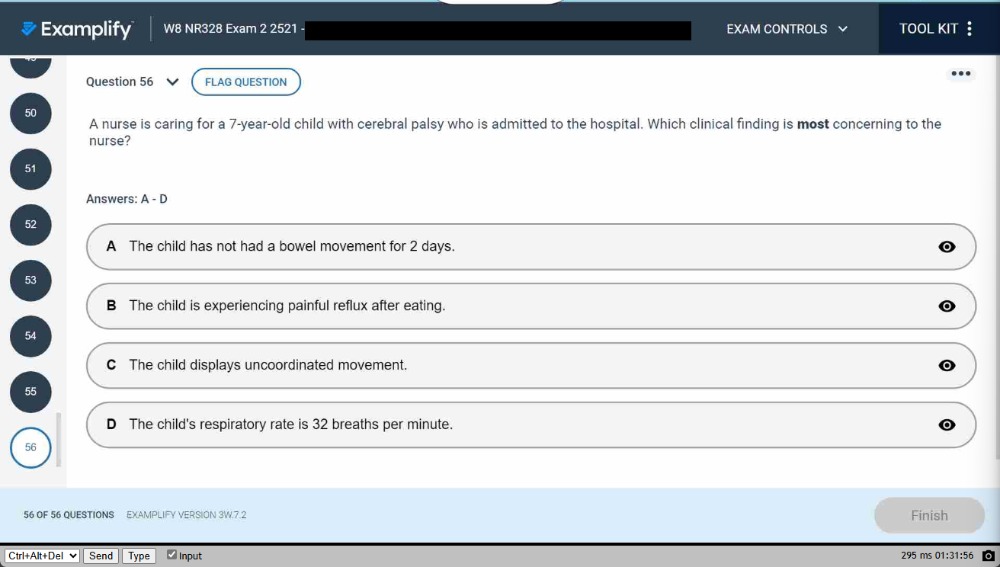Click the camera screenshot icon in status bar
The image size is (1000, 567).
(x=989, y=556)
